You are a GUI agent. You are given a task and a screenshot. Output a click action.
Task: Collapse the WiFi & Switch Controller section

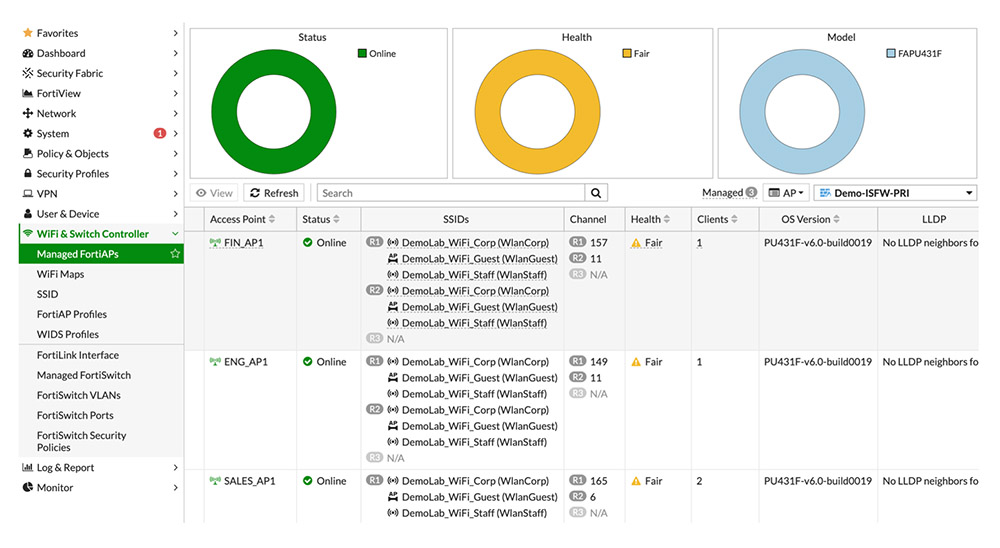[175, 234]
